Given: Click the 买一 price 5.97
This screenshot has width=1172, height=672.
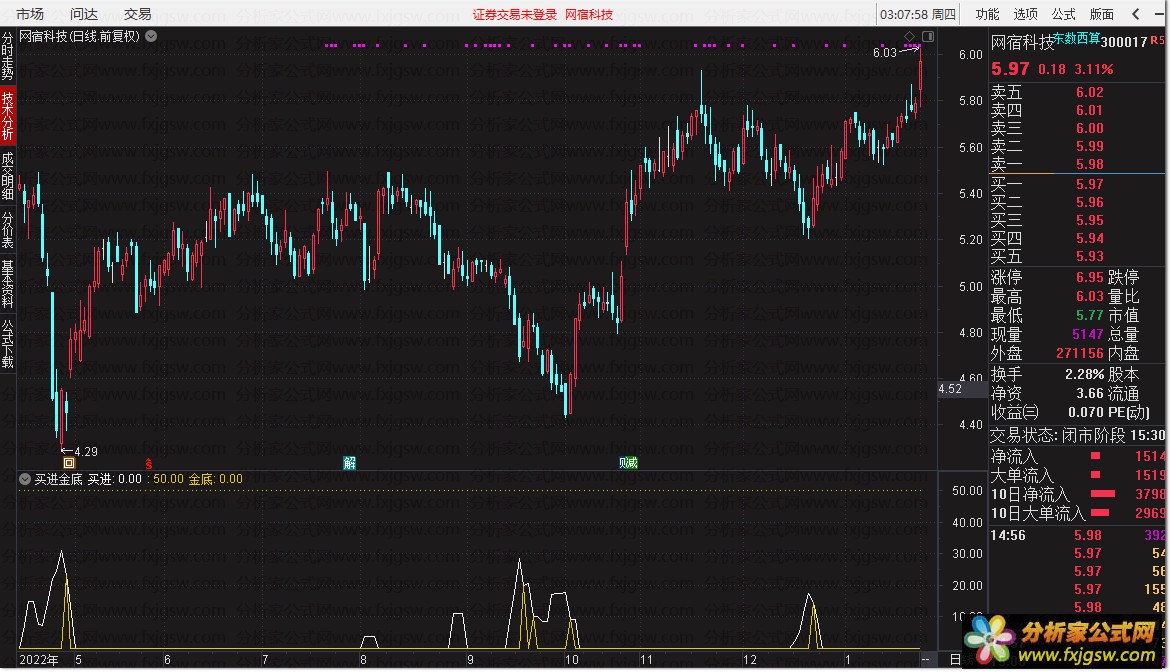Looking at the screenshot, I should (x=1090, y=184).
